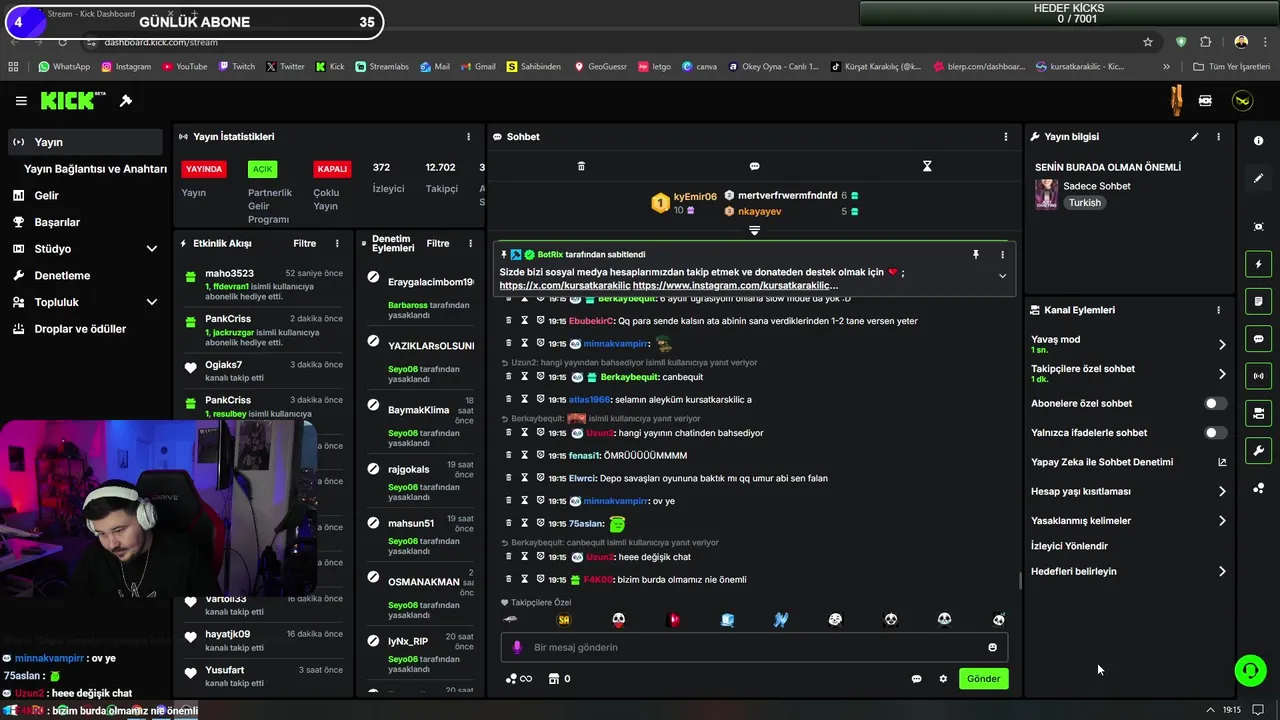
Task: Click the pin icon on BotRix pinned message
Action: click(x=976, y=255)
